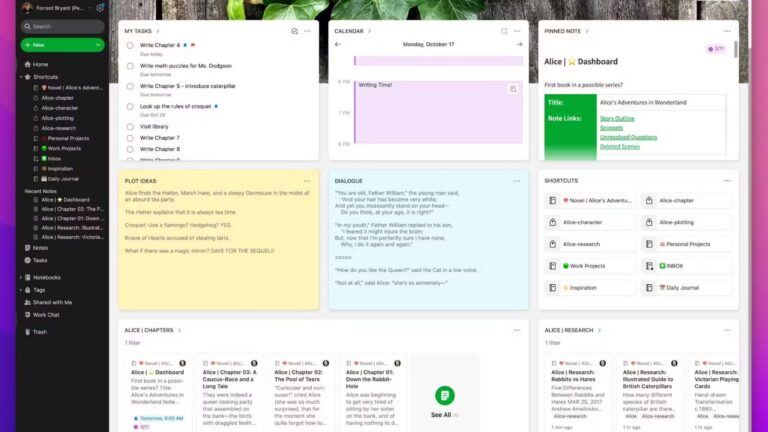
Task: Open My Tasks widget more options
Action: [307, 31]
